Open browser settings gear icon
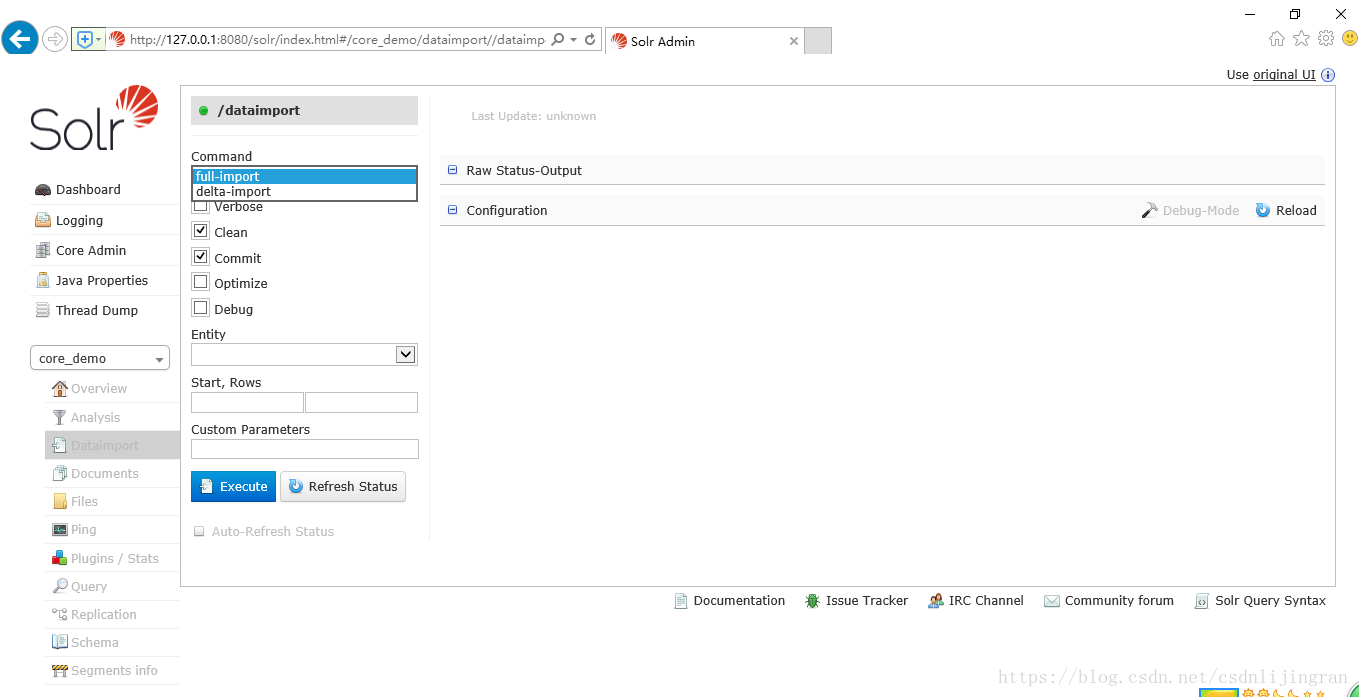 (1326, 38)
